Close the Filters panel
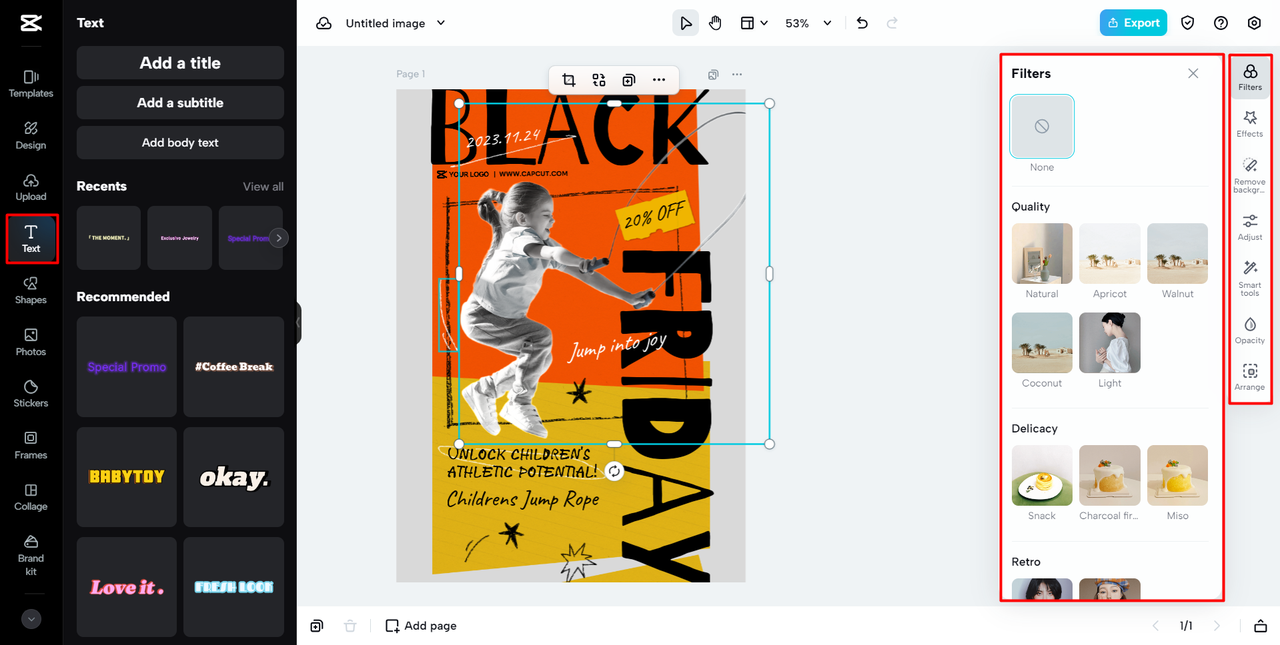 1193,73
